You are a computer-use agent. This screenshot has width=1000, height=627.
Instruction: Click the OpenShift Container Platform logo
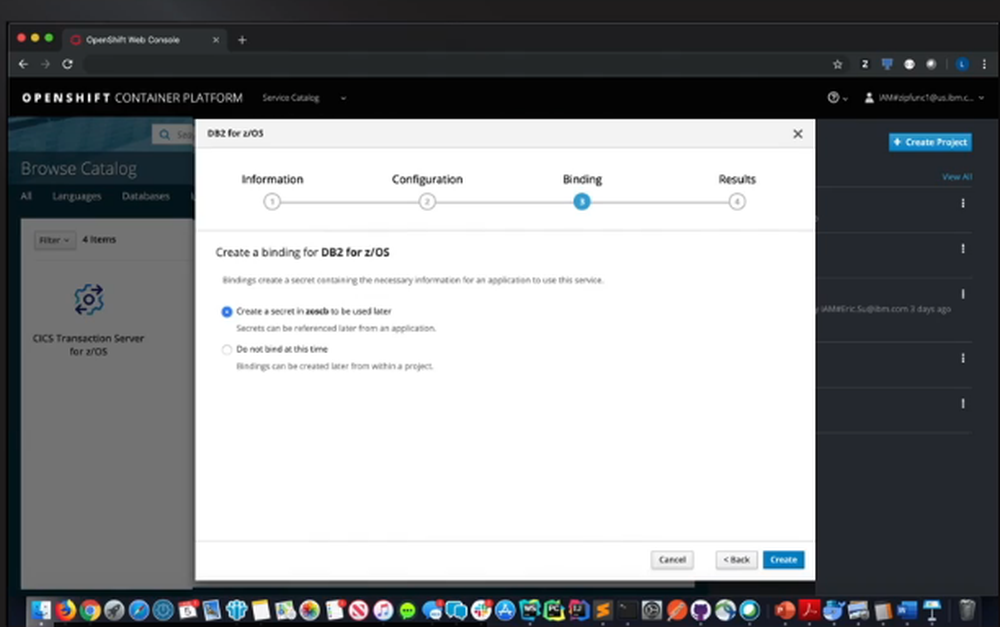(132, 98)
